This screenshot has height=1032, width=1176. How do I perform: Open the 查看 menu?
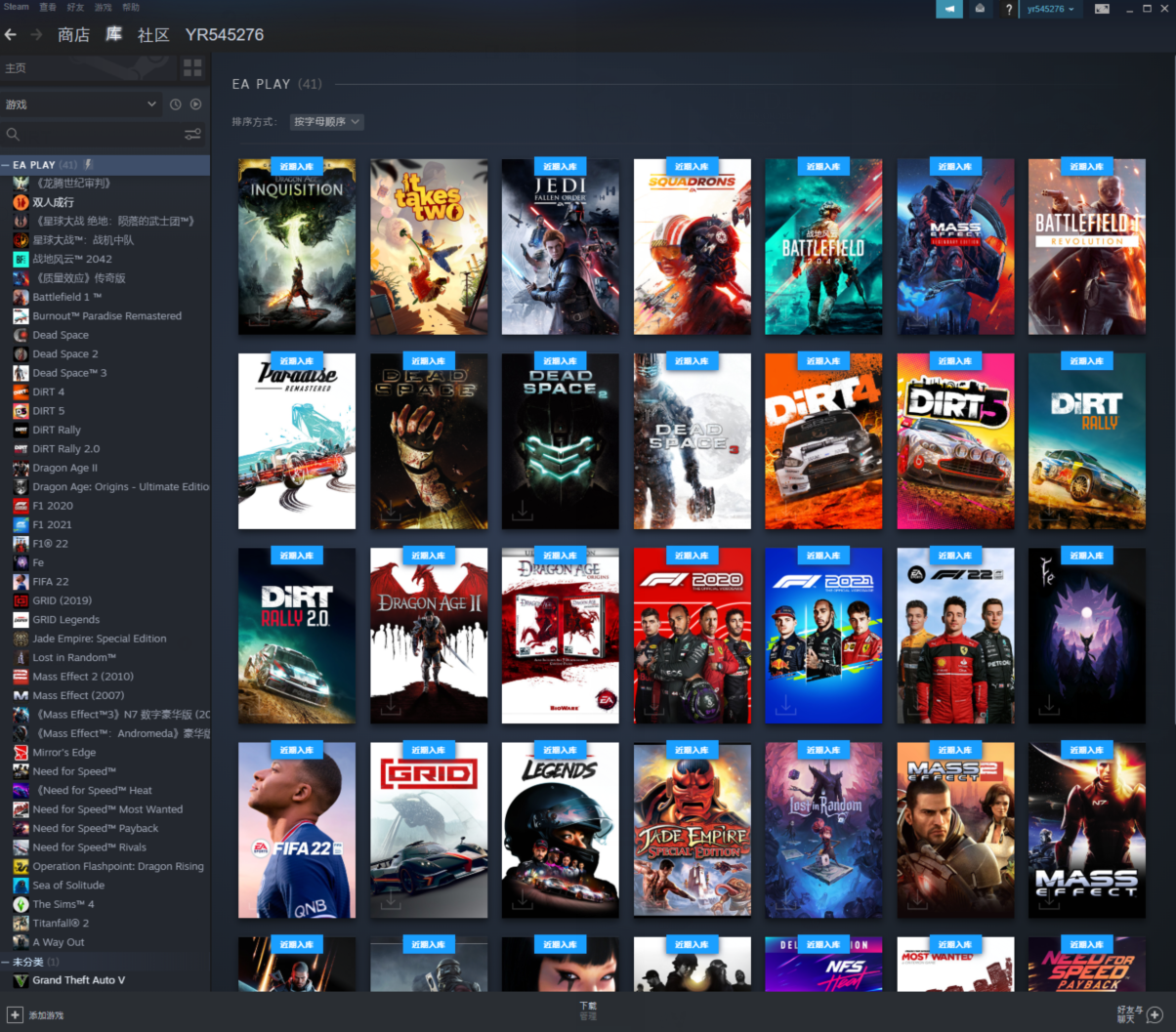pos(48,7)
